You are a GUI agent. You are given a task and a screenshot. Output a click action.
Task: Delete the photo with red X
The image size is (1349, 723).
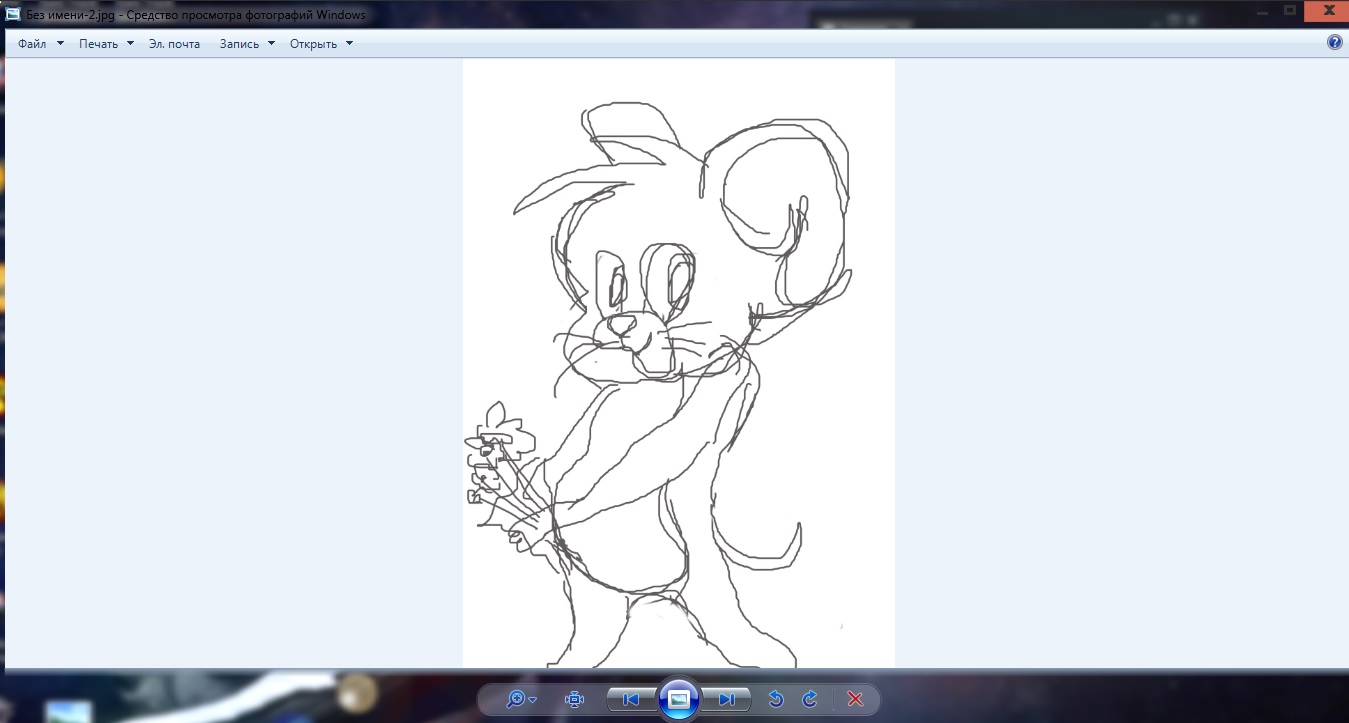pos(855,700)
